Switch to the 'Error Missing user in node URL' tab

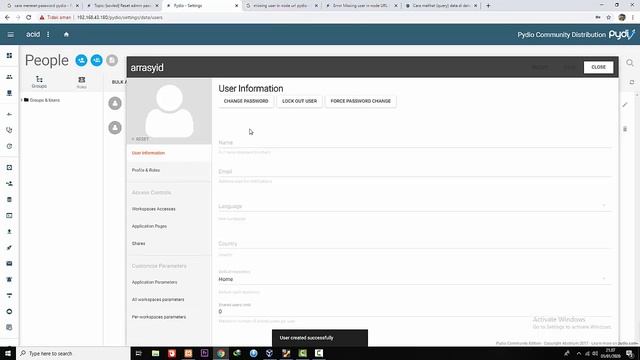click(x=361, y=6)
